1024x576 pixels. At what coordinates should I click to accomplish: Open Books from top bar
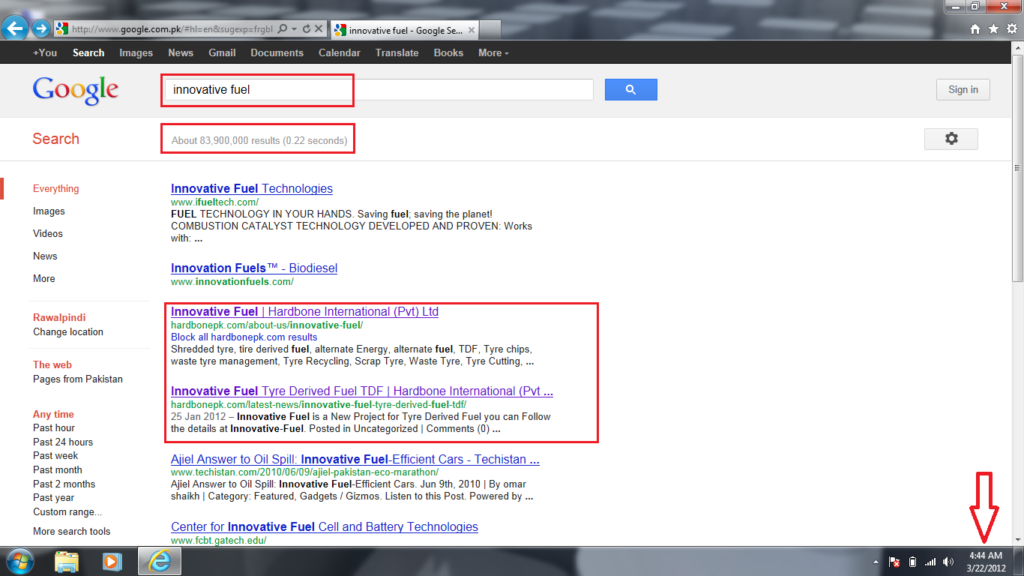coord(448,53)
